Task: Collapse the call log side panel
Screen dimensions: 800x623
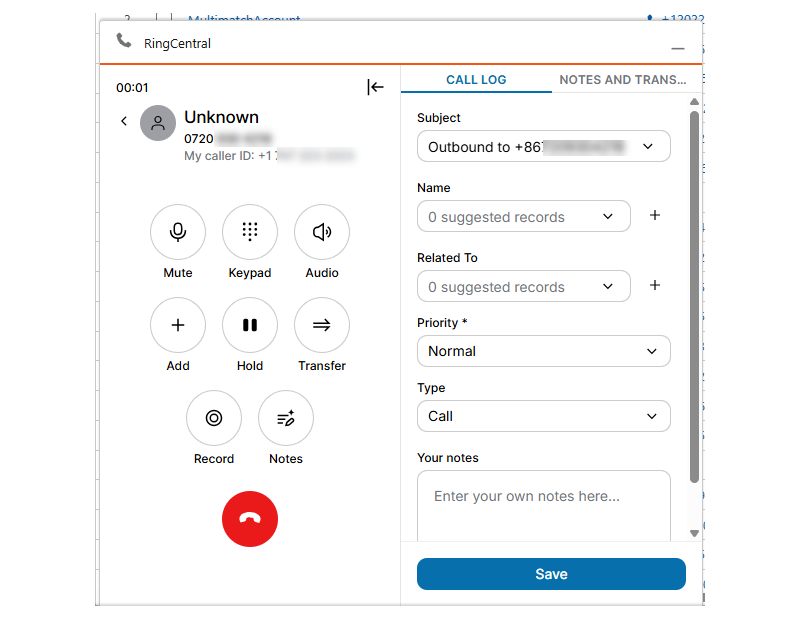Action: coord(375,87)
